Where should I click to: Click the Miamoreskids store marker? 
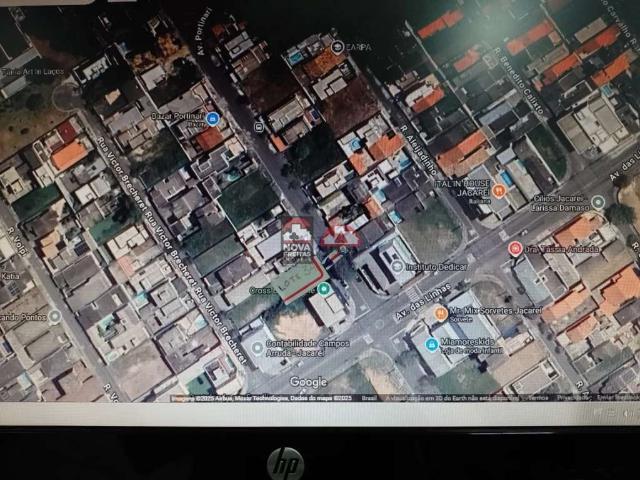[431, 341]
